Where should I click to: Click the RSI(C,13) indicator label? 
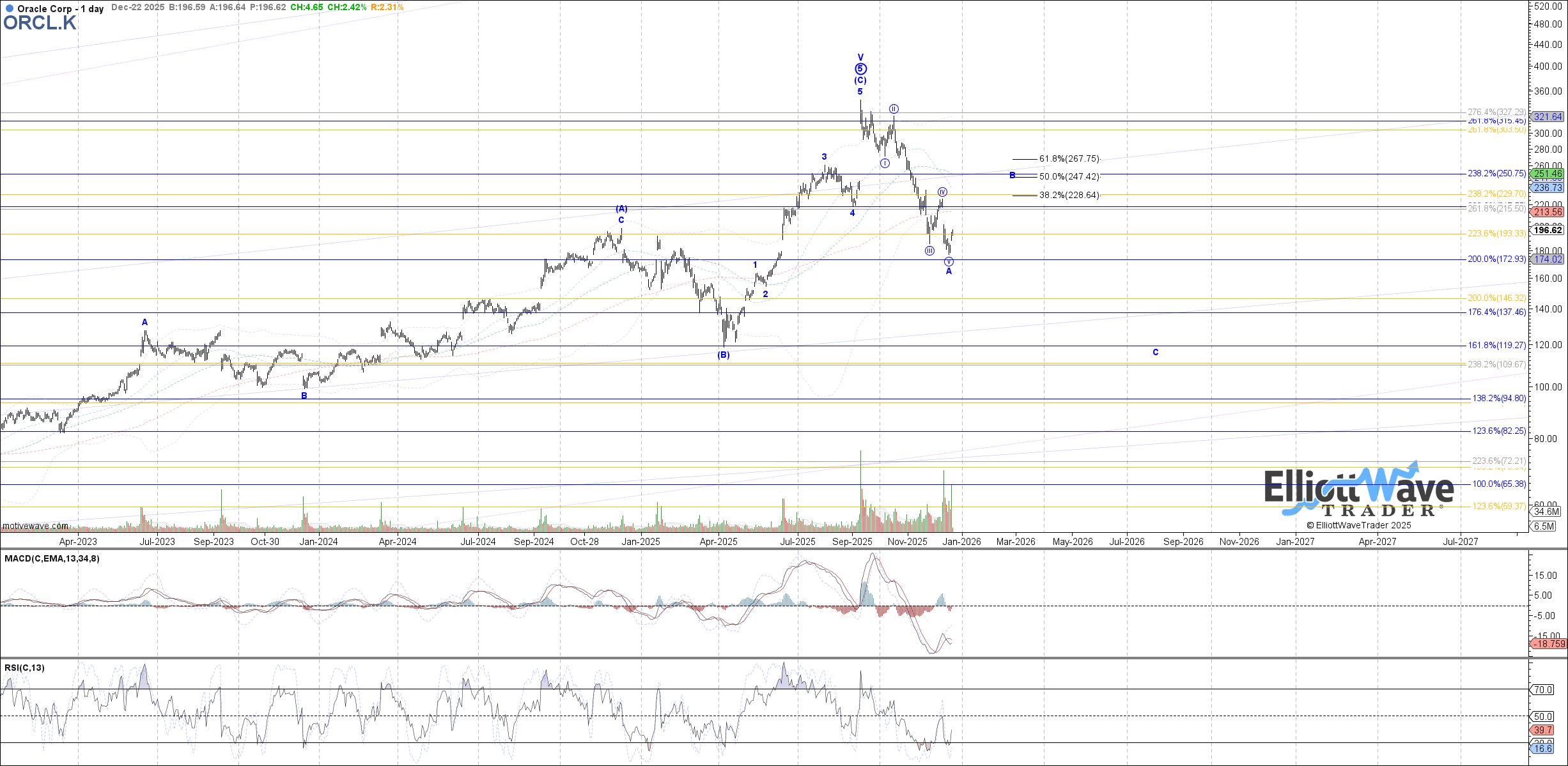[x=24, y=668]
